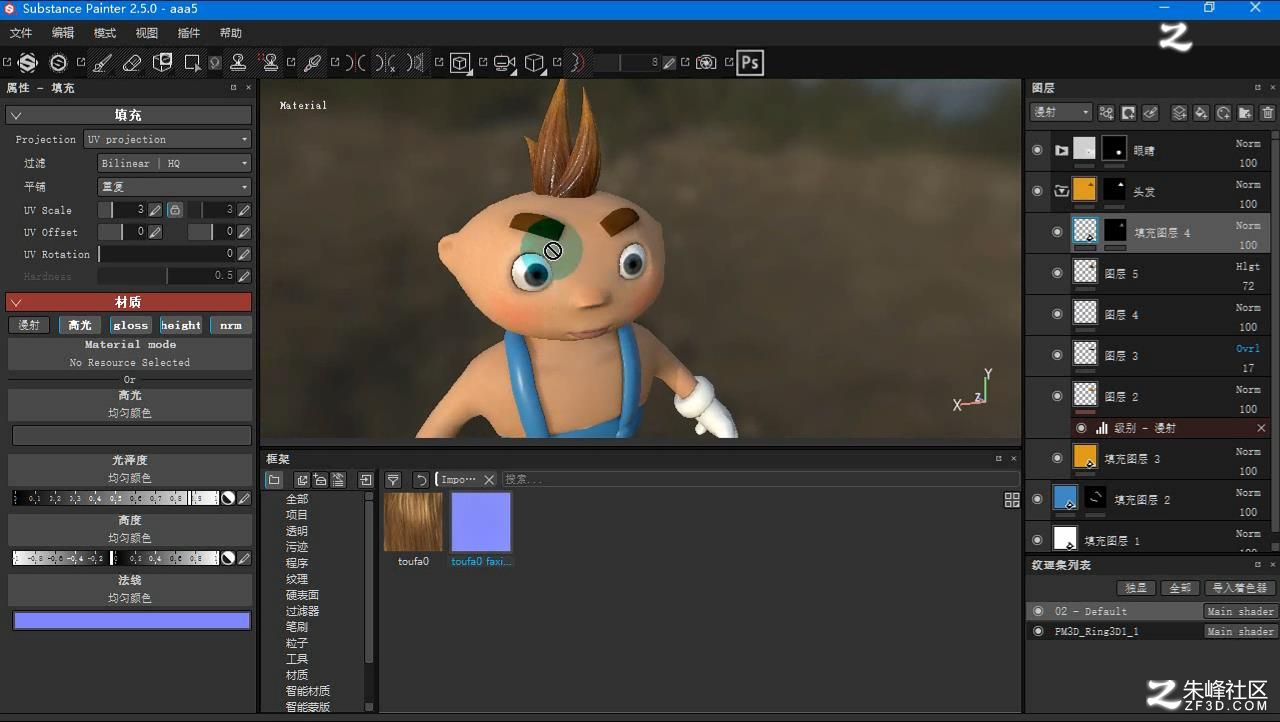Open the layers channel dropdown 漫射

(1061, 113)
